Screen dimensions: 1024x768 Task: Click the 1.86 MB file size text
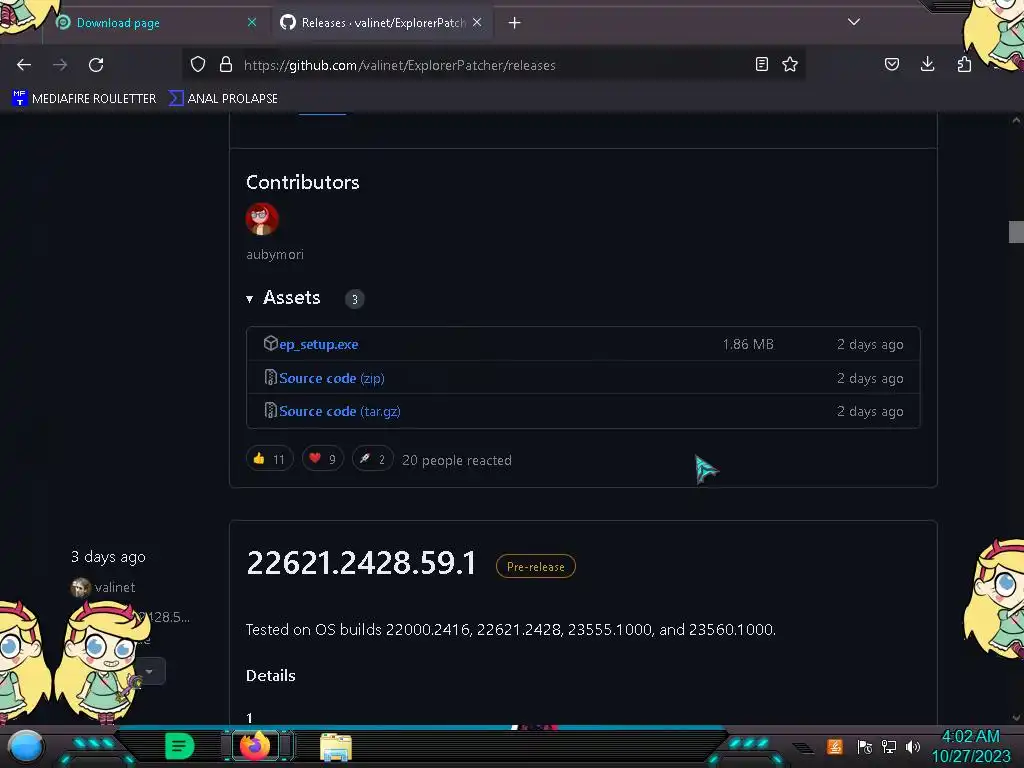point(748,344)
